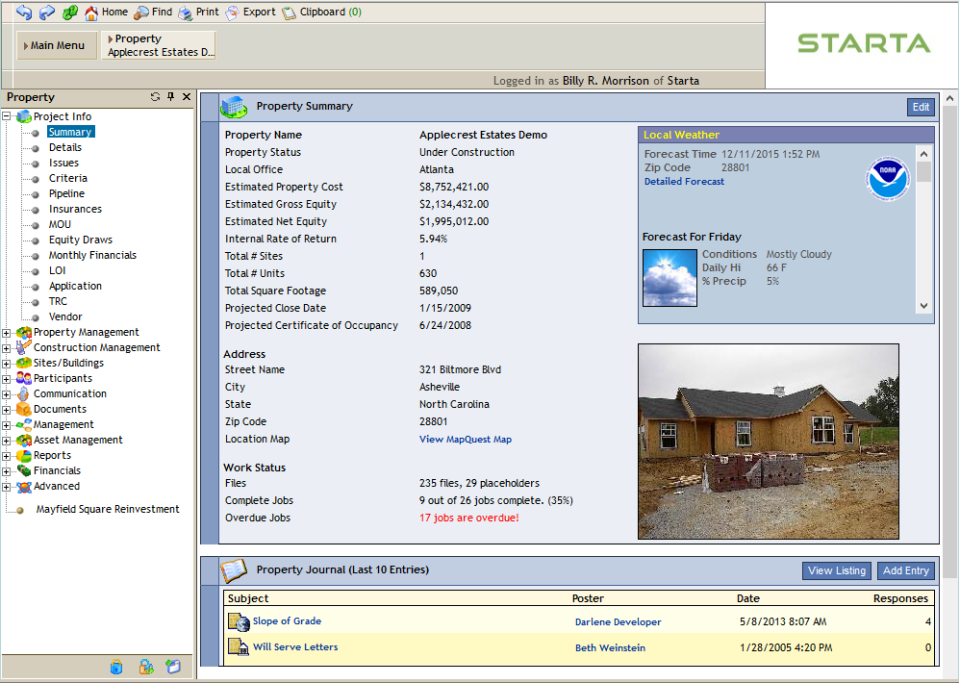Toggle the Summary item in Project Info

coord(70,131)
